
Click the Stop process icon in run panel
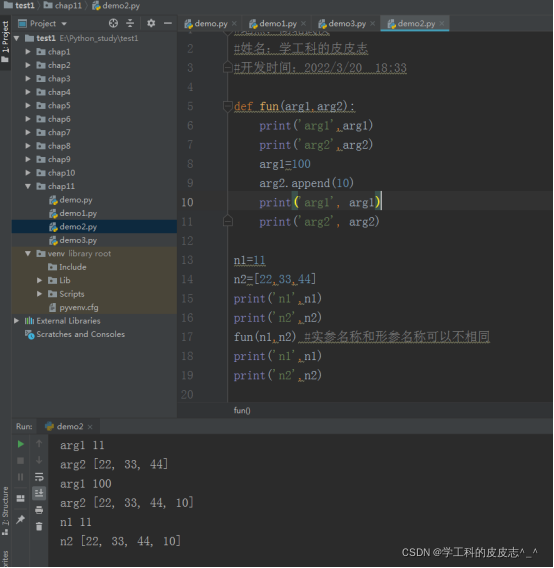[20, 460]
